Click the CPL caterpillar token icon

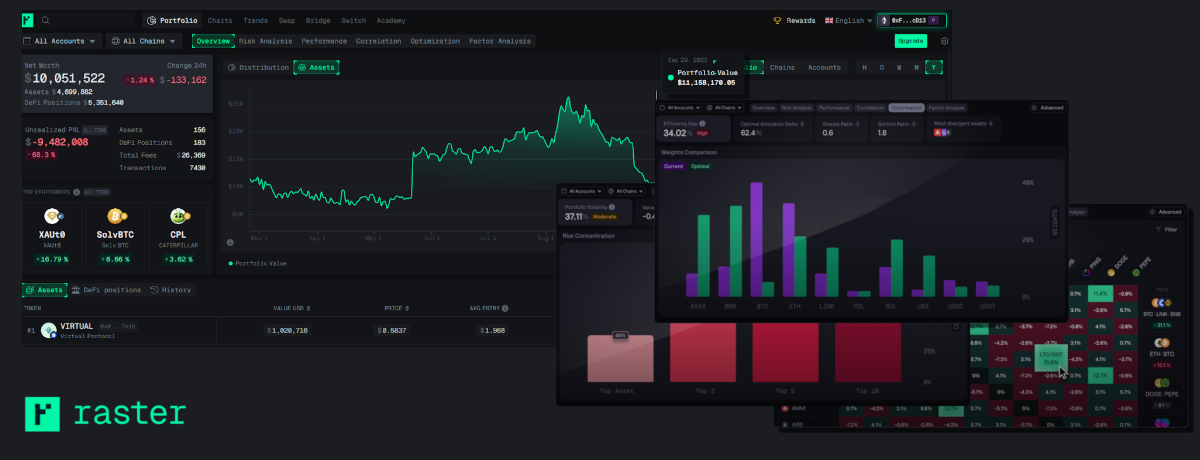pyautogui.click(x=178, y=216)
